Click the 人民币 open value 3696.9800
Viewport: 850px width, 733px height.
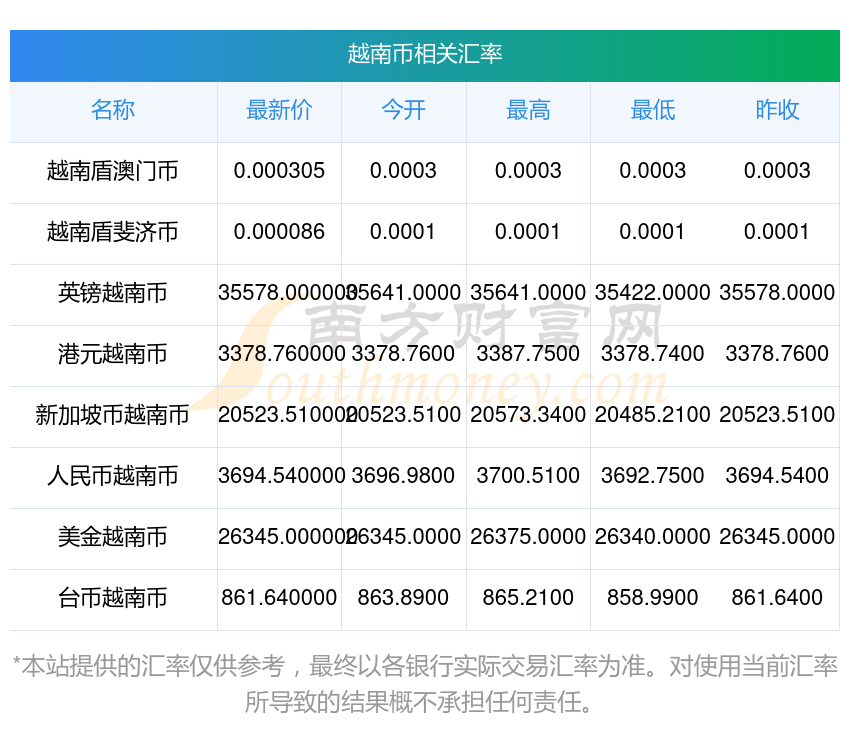click(x=403, y=476)
